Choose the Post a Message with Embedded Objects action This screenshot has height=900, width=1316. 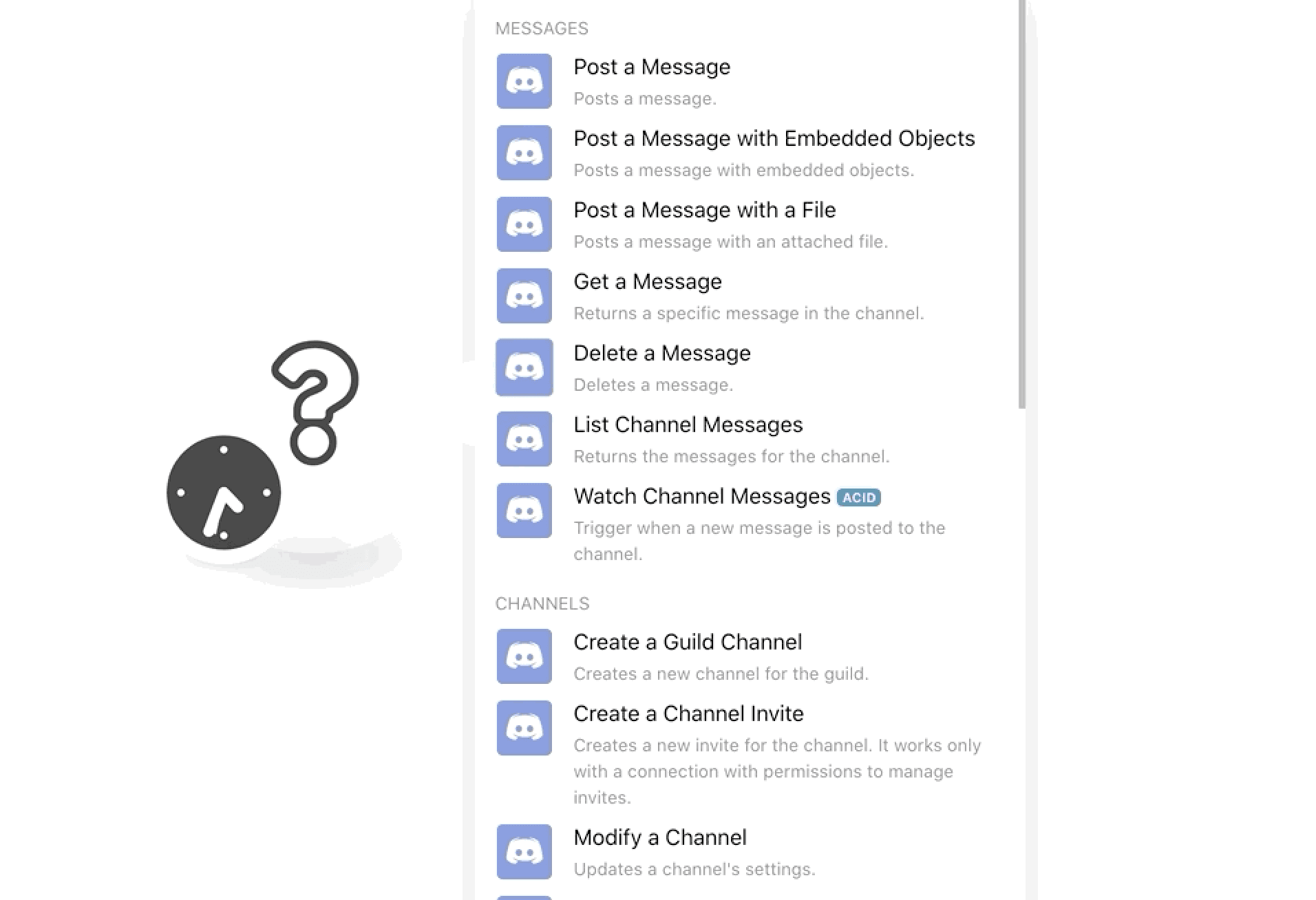click(x=774, y=138)
